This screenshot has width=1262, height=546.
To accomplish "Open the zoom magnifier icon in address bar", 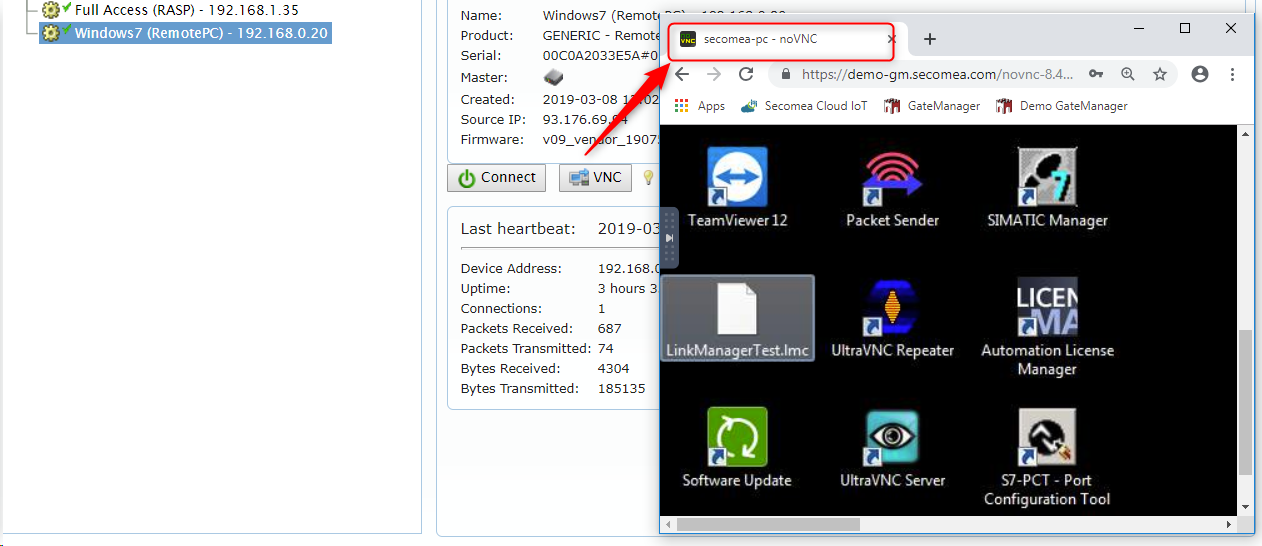I will (1128, 74).
